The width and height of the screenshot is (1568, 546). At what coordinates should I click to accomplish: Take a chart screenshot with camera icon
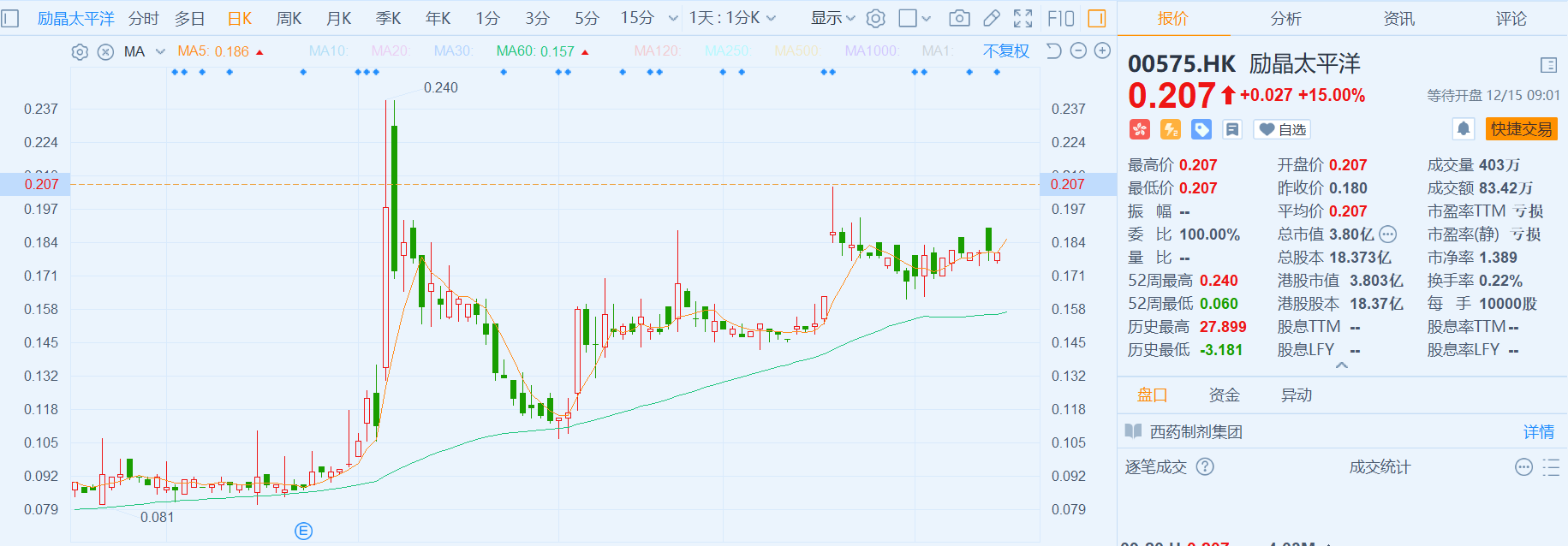[960, 18]
